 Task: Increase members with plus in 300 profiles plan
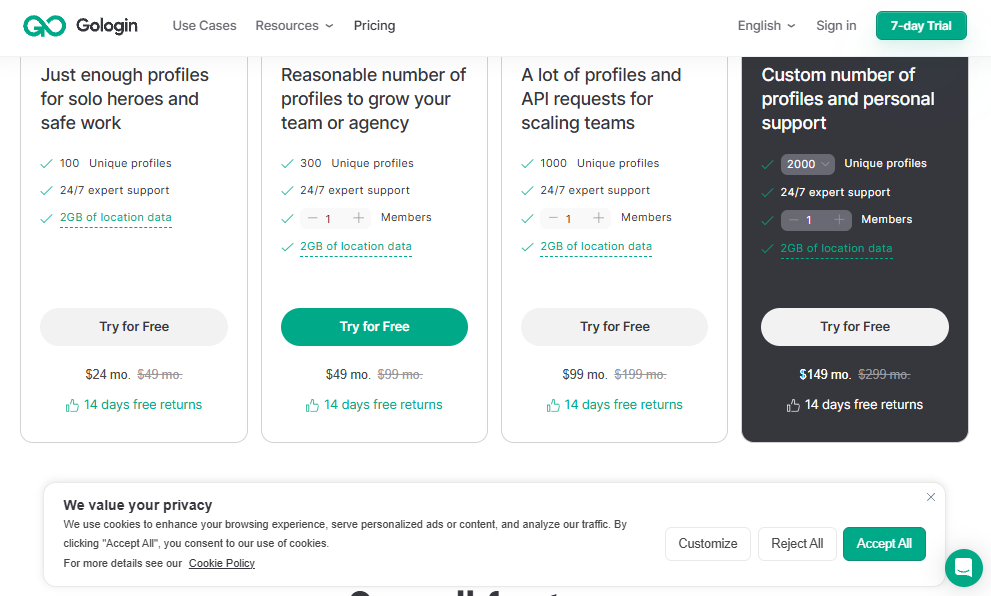(x=358, y=218)
